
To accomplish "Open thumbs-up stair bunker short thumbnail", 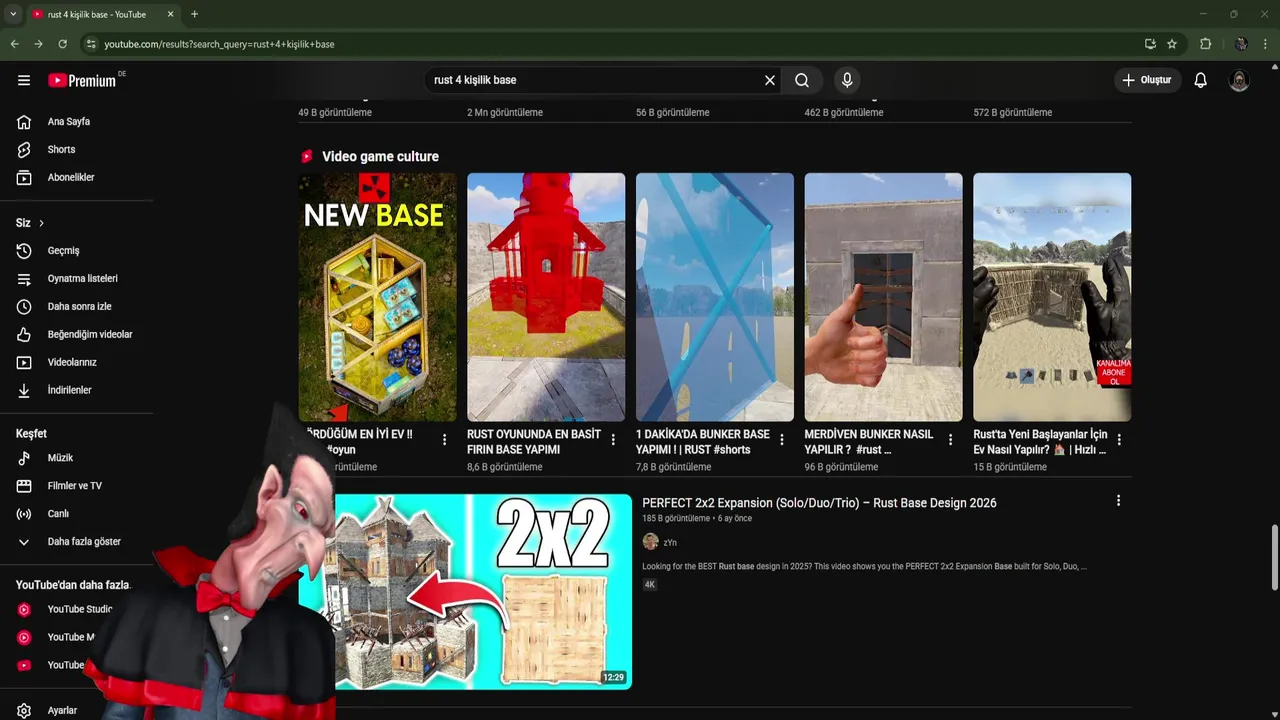I will [x=884, y=297].
